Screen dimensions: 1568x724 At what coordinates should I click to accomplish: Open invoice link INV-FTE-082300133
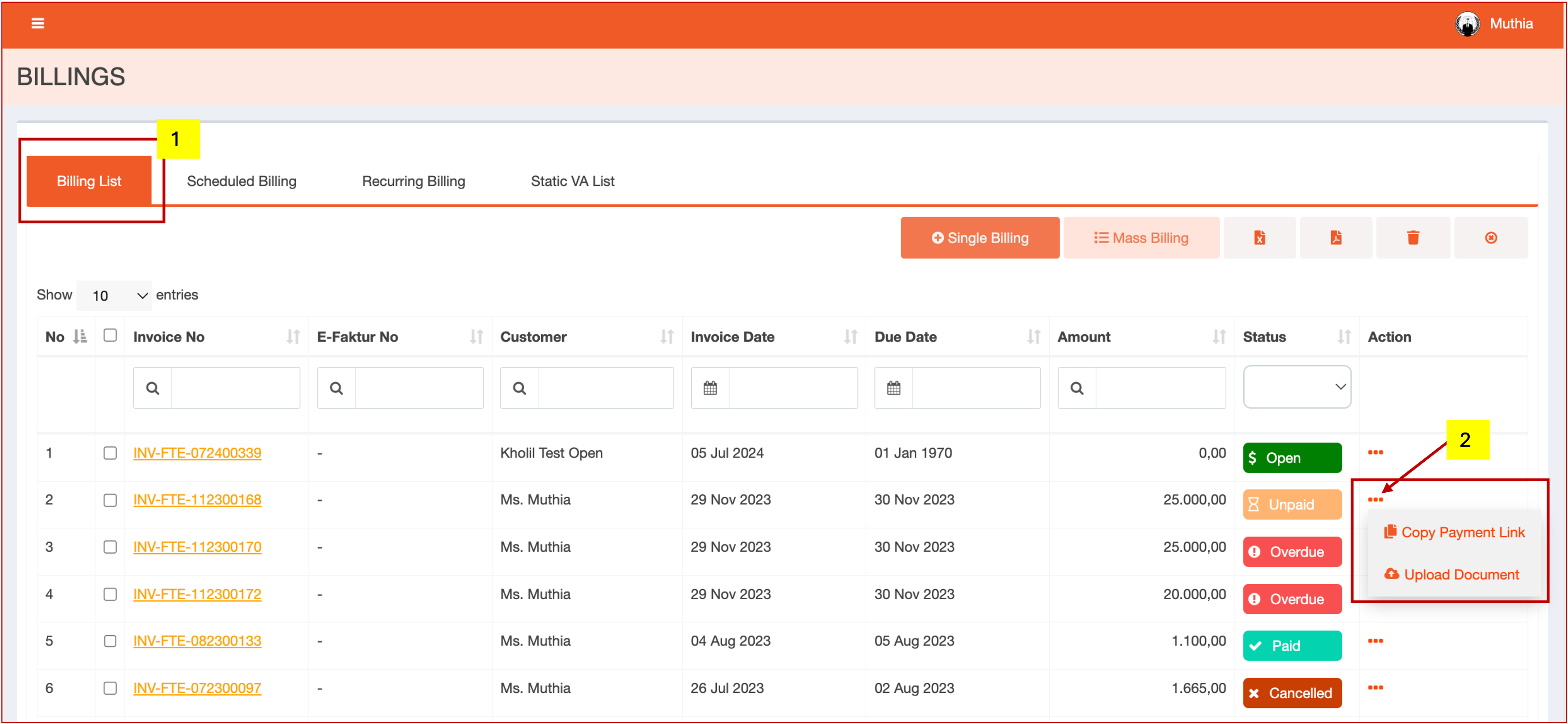click(x=197, y=640)
